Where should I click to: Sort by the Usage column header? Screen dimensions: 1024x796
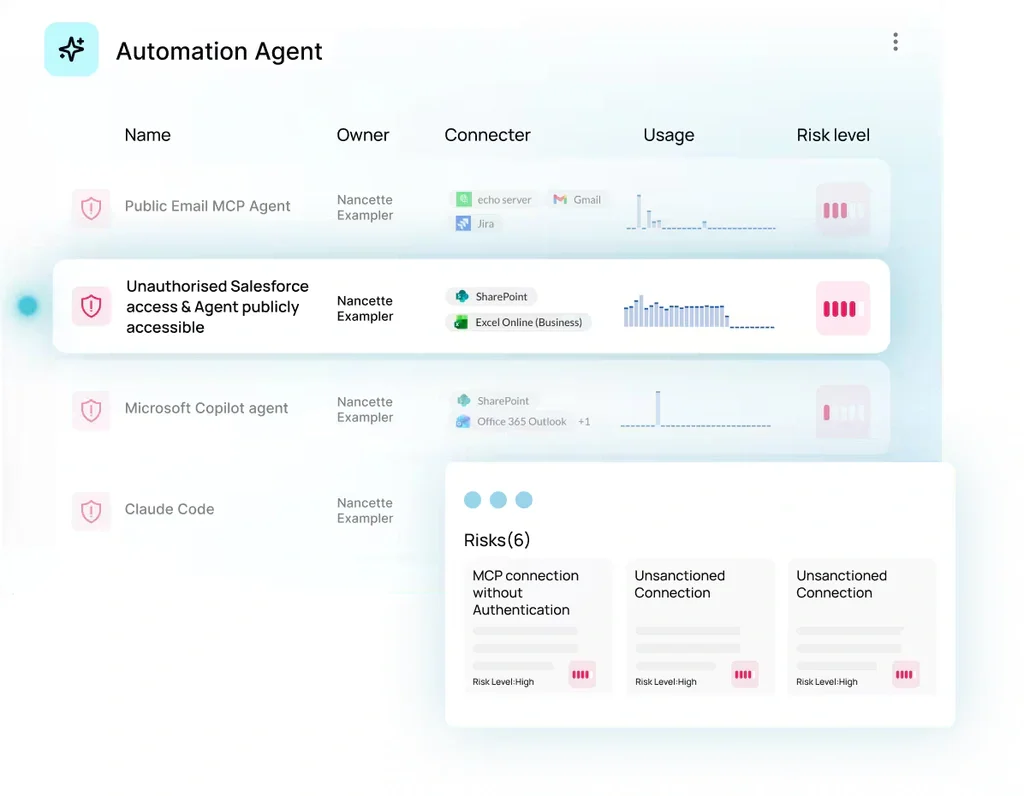(x=669, y=135)
